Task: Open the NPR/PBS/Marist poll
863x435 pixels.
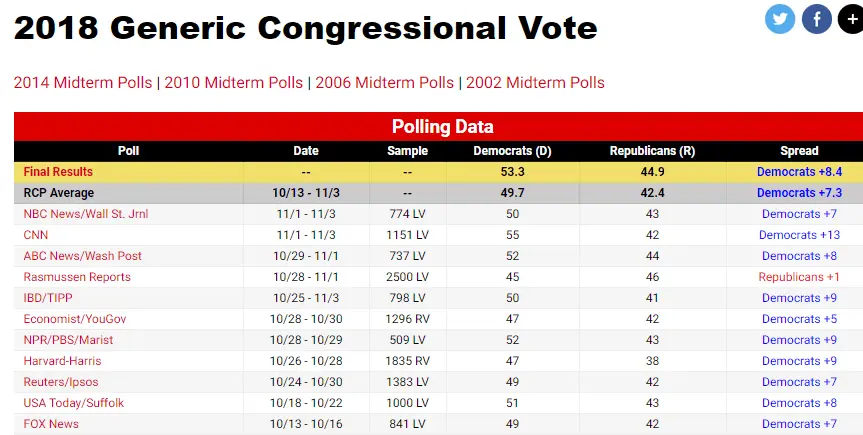Action: 68,340
